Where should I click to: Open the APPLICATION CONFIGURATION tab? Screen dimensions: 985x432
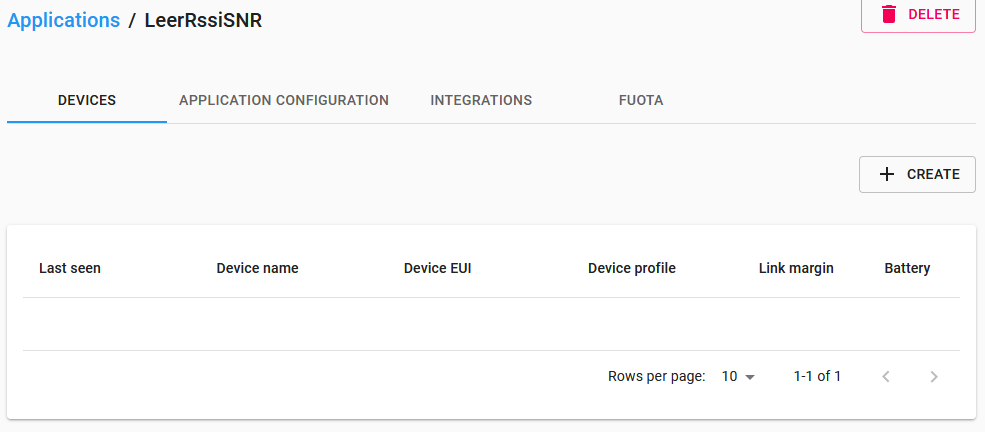pos(284,100)
